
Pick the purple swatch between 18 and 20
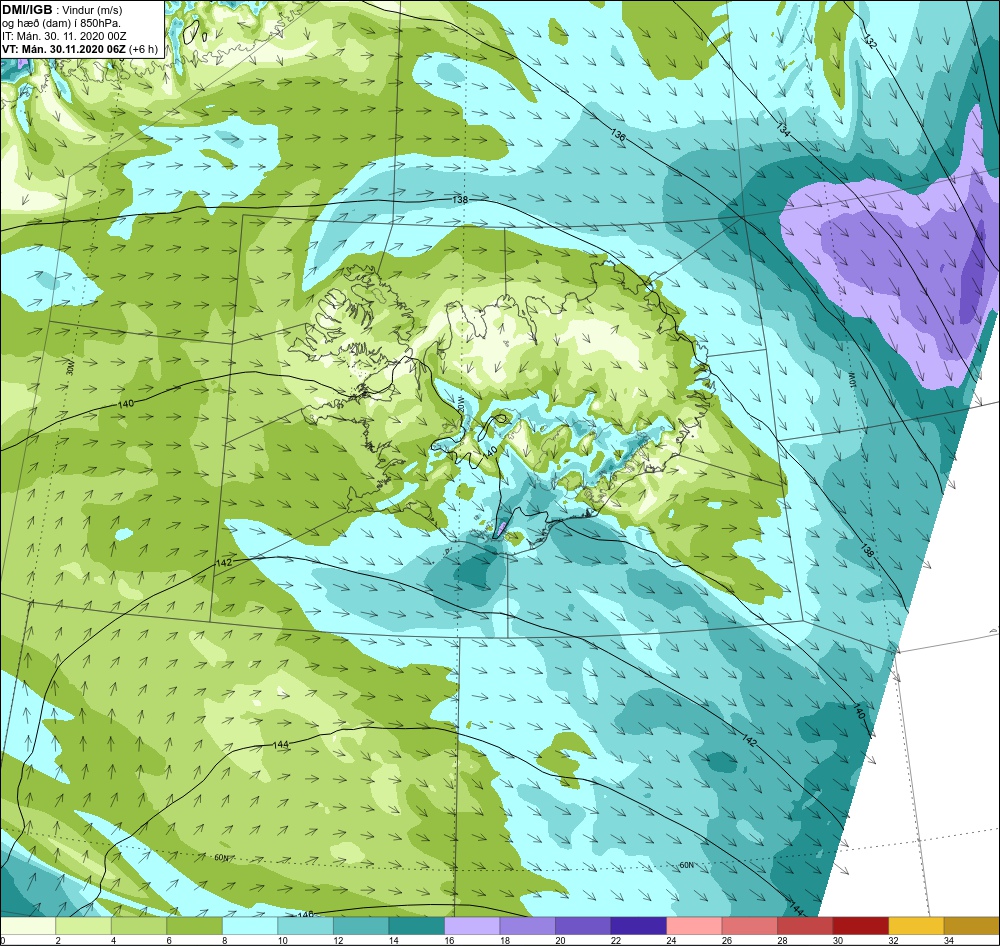[527, 926]
